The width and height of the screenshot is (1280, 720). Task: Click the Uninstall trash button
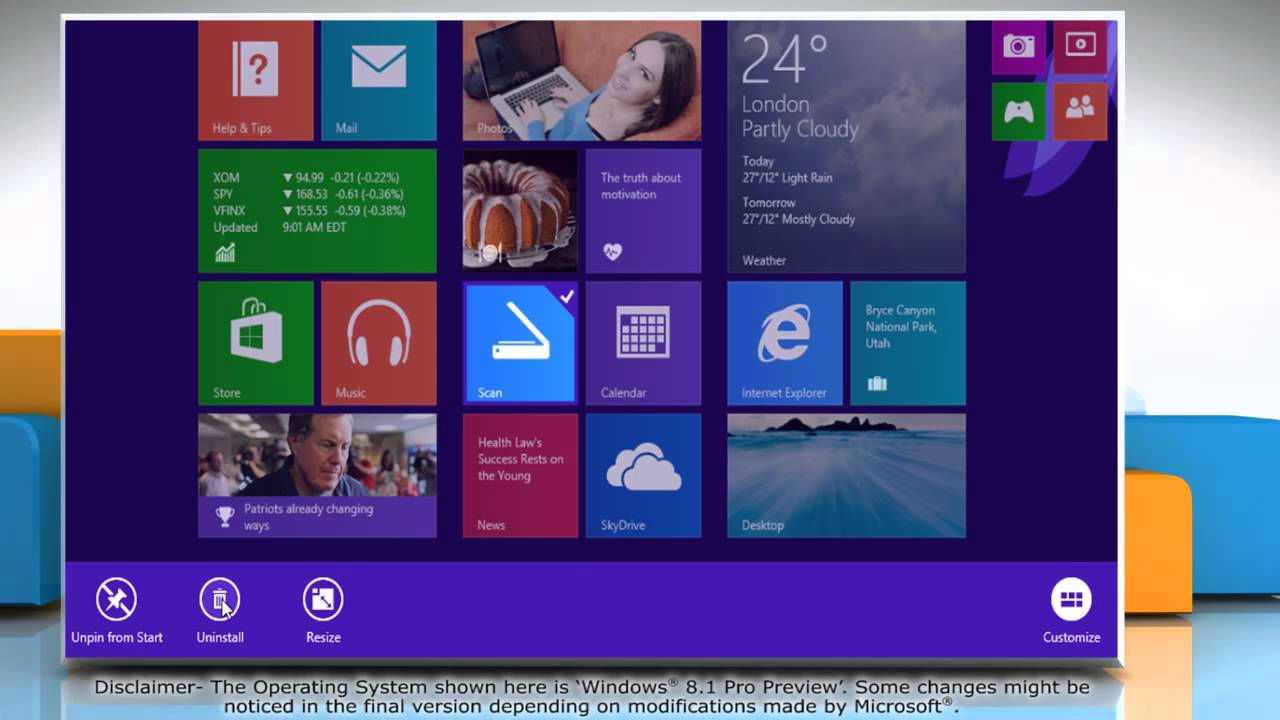pyautogui.click(x=220, y=611)
